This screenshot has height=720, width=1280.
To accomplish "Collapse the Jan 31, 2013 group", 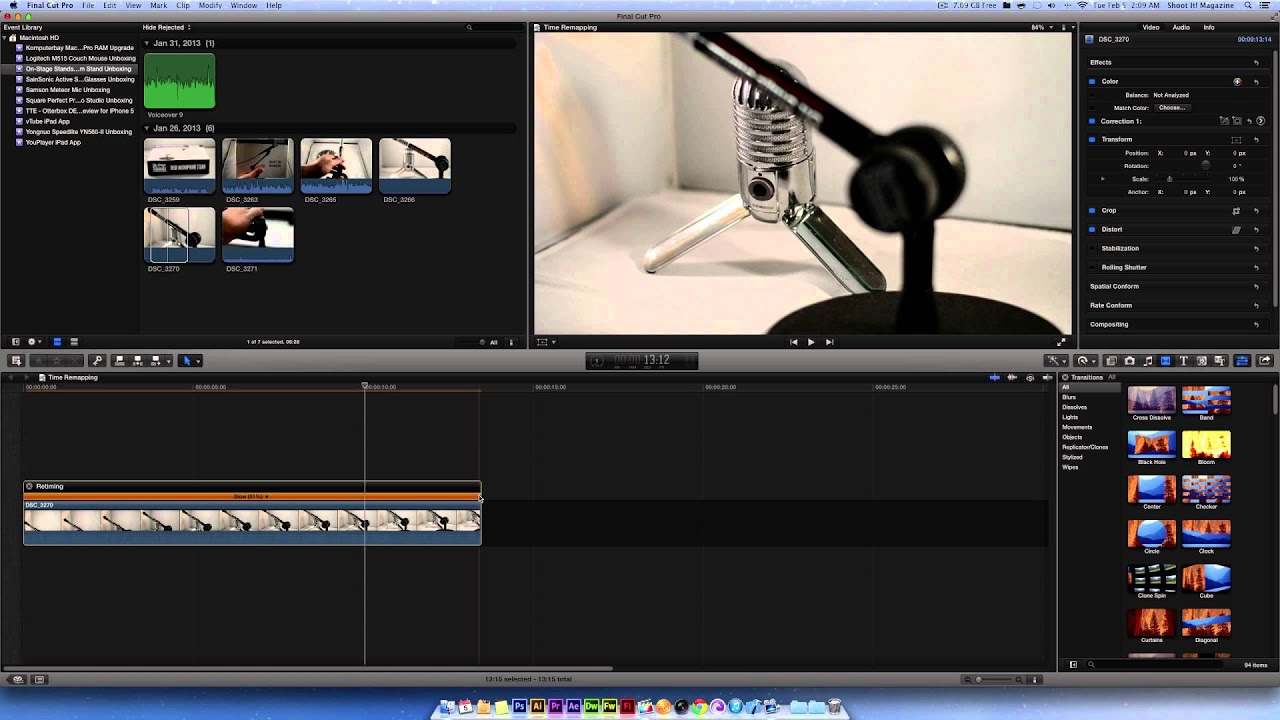I will [x=147, y=43].
